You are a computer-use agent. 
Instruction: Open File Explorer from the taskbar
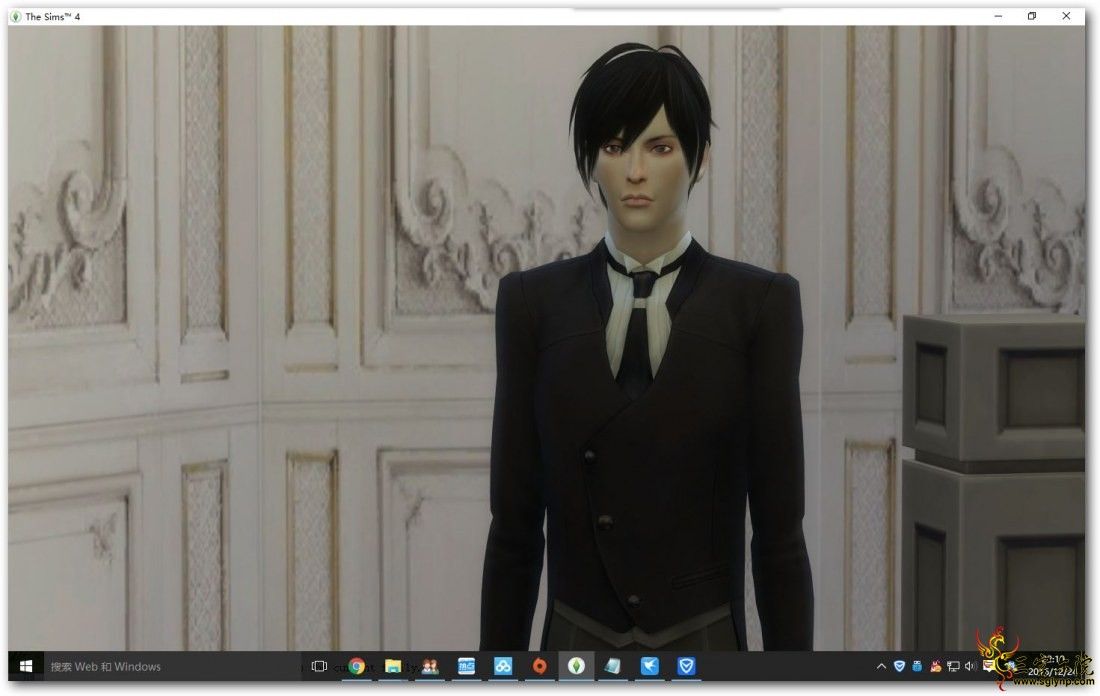pyautogui.click(x=393, y=667)
